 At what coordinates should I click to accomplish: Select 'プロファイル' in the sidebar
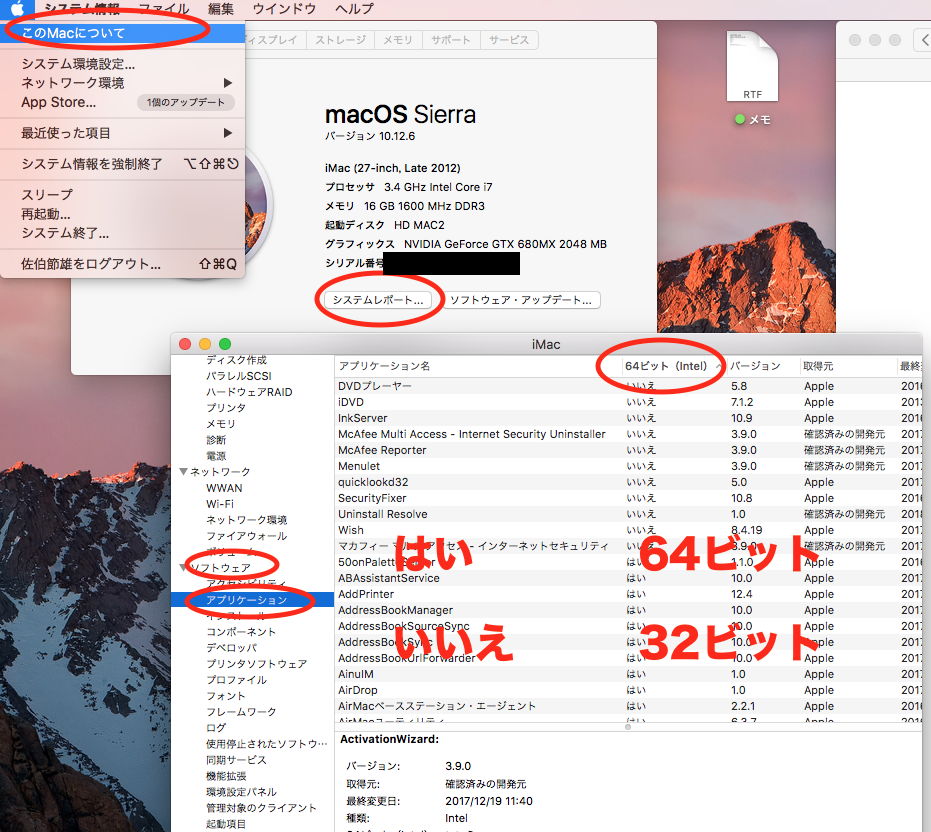tap(236, 680)
